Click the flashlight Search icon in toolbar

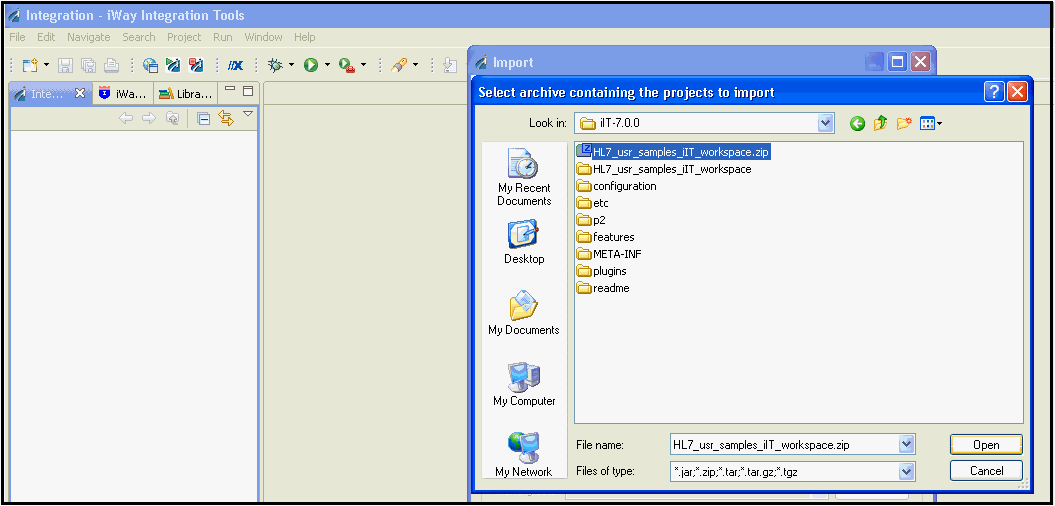(x=399, y=65)
